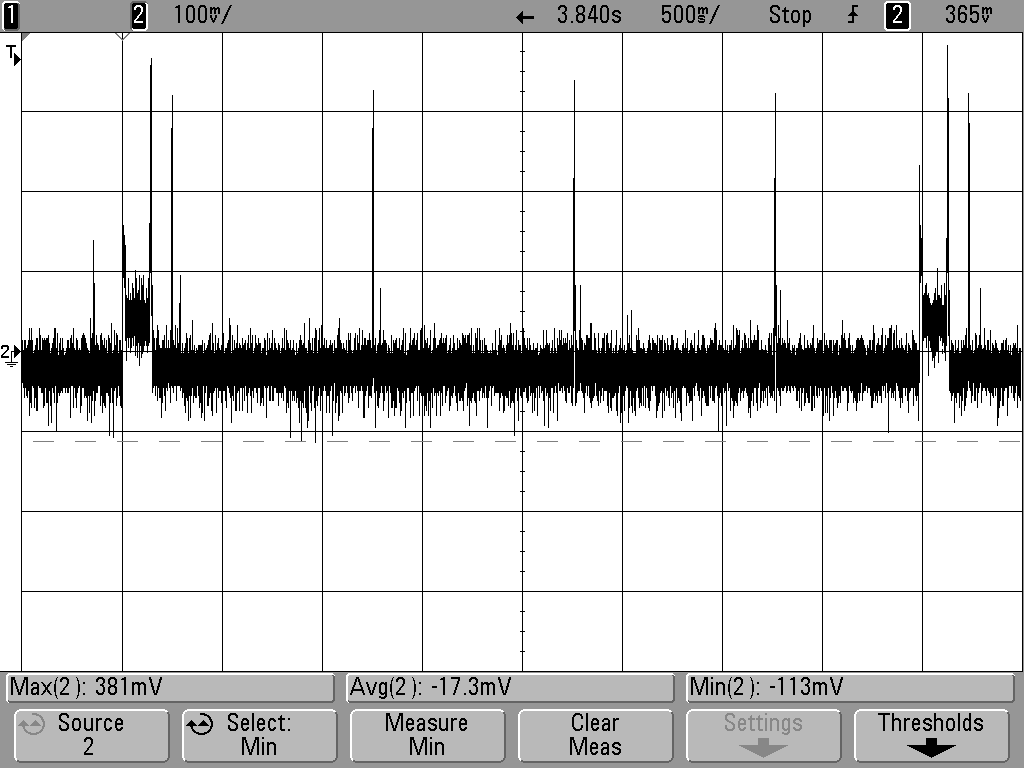This screenshot has width=1024, height=768.
Task: Click the Stop run status indicator
Action: click(x=790, y=15)
